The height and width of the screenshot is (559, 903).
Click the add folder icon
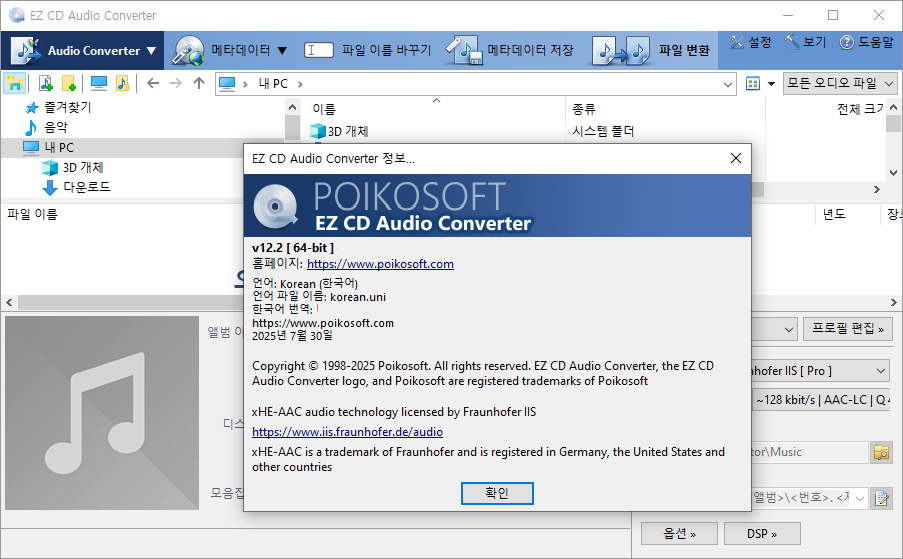pyautogui.click(x=69, y=83)
